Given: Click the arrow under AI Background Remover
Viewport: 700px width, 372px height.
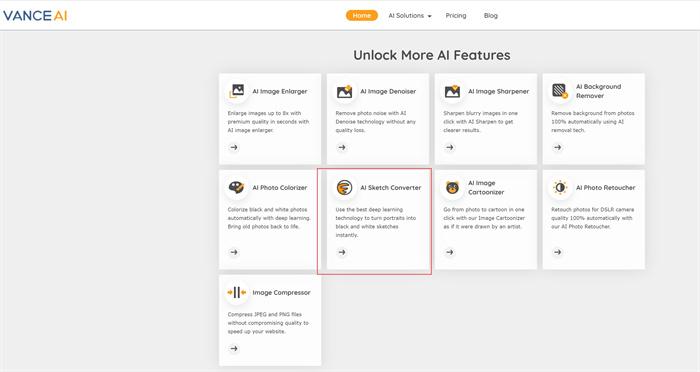Looking at the screenshot, I should pyautogui.click(x=558, y=147).
